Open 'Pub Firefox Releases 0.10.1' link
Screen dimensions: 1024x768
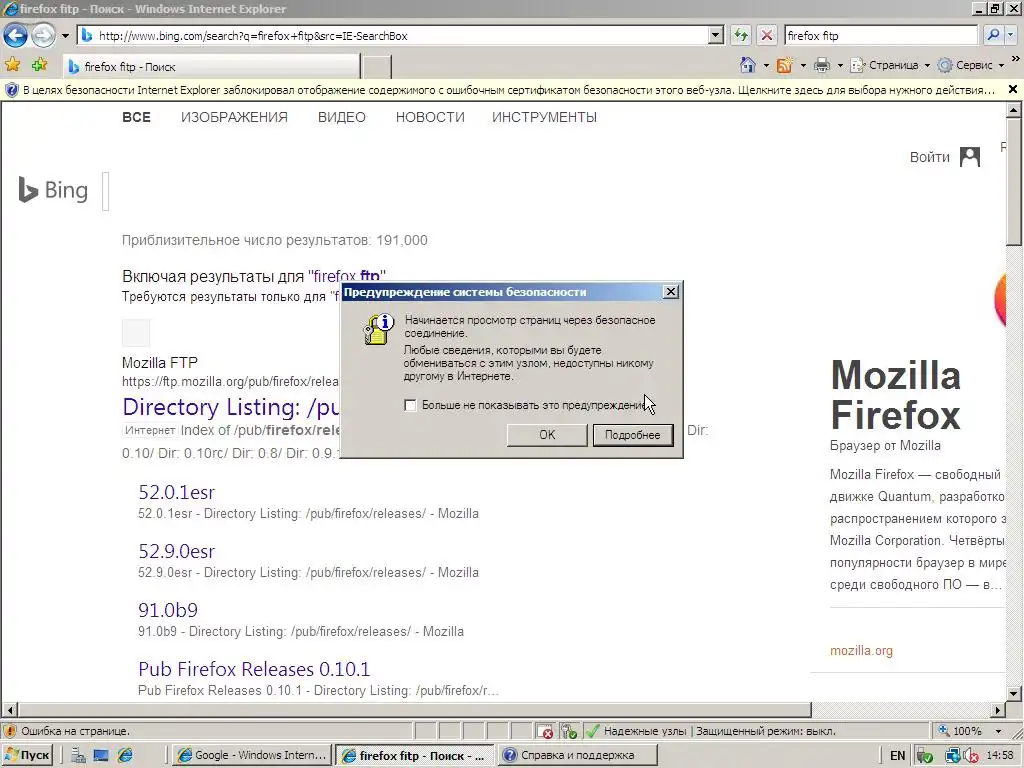coord(254,669)
